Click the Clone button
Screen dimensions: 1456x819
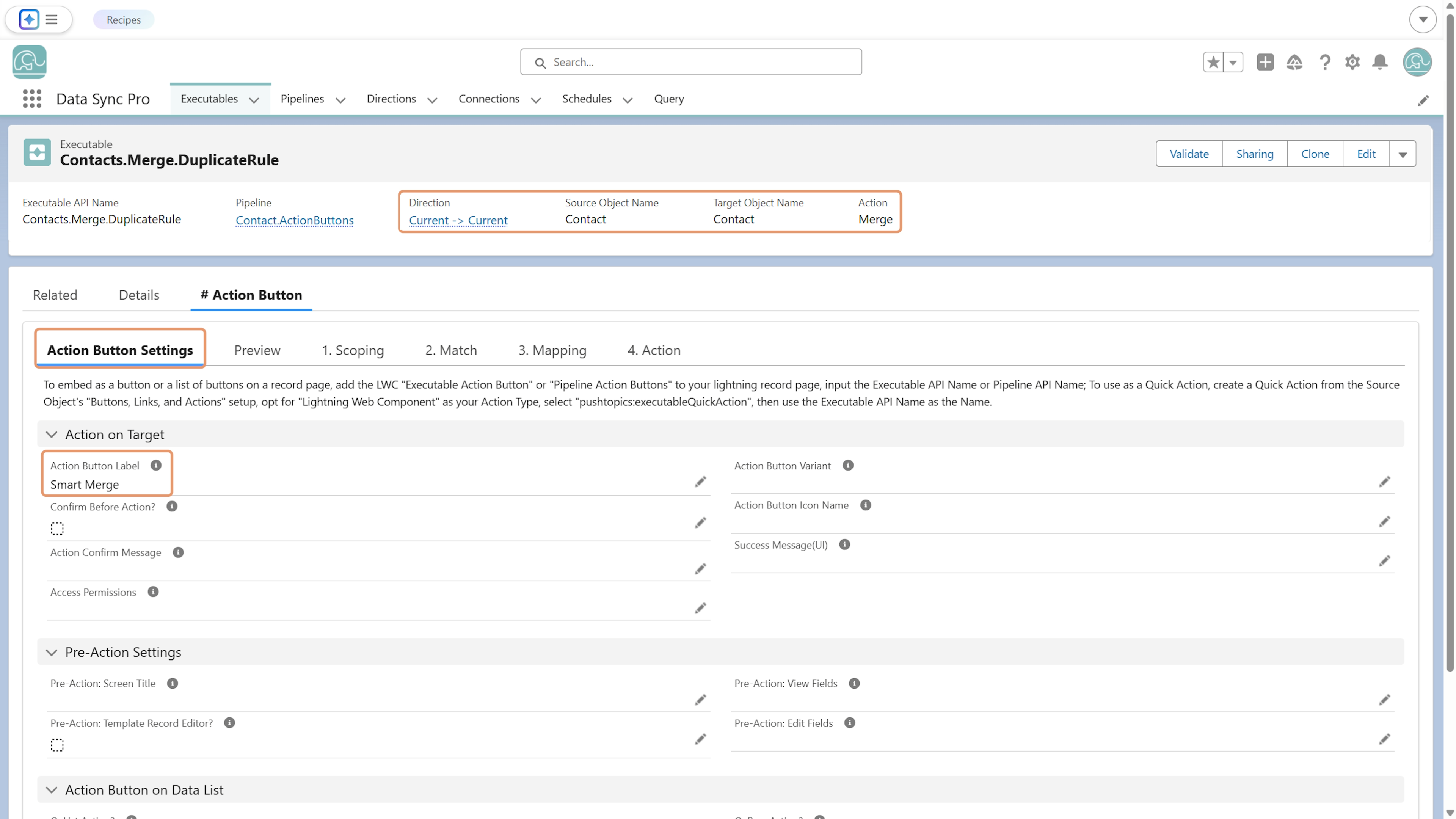coord(1315,154)
